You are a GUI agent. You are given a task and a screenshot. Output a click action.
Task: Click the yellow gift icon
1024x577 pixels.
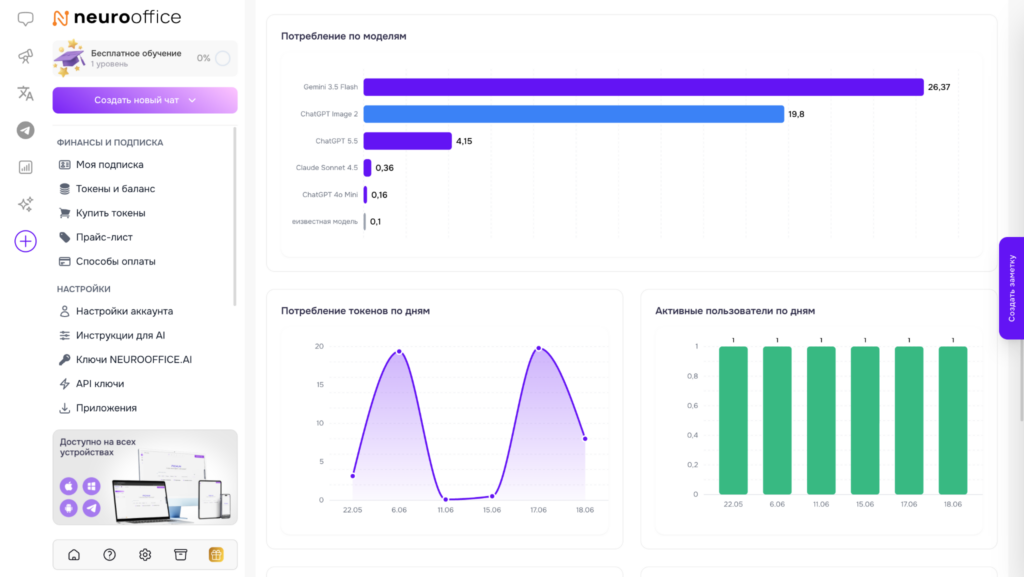[x=216, y=555]
